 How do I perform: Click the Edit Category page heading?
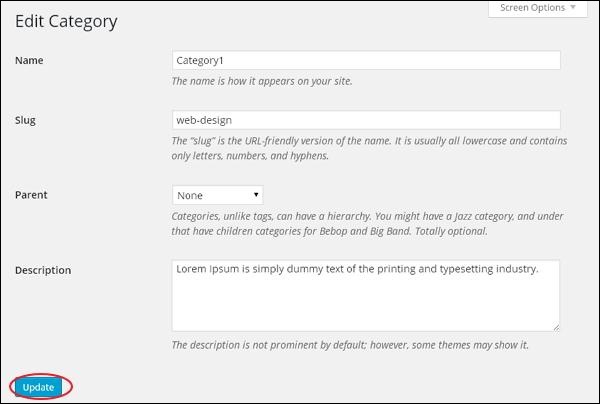pyautogui.click(x=66, y=20)
